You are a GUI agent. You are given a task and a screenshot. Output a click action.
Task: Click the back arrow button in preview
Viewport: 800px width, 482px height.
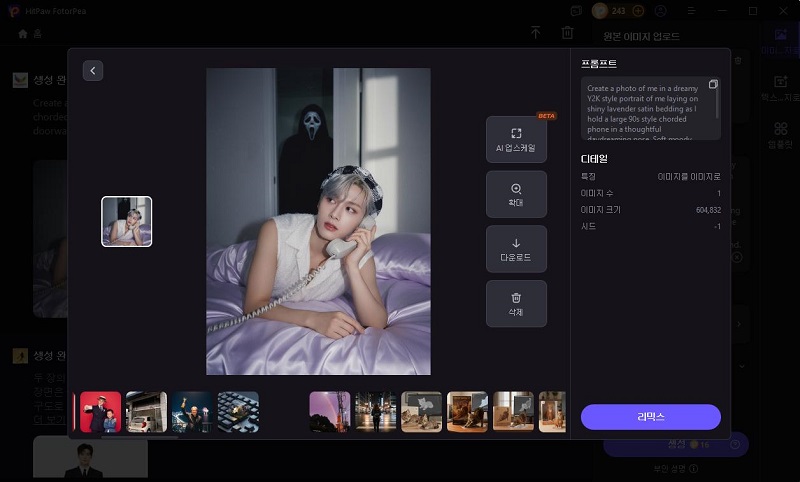(x=93, y=70)
